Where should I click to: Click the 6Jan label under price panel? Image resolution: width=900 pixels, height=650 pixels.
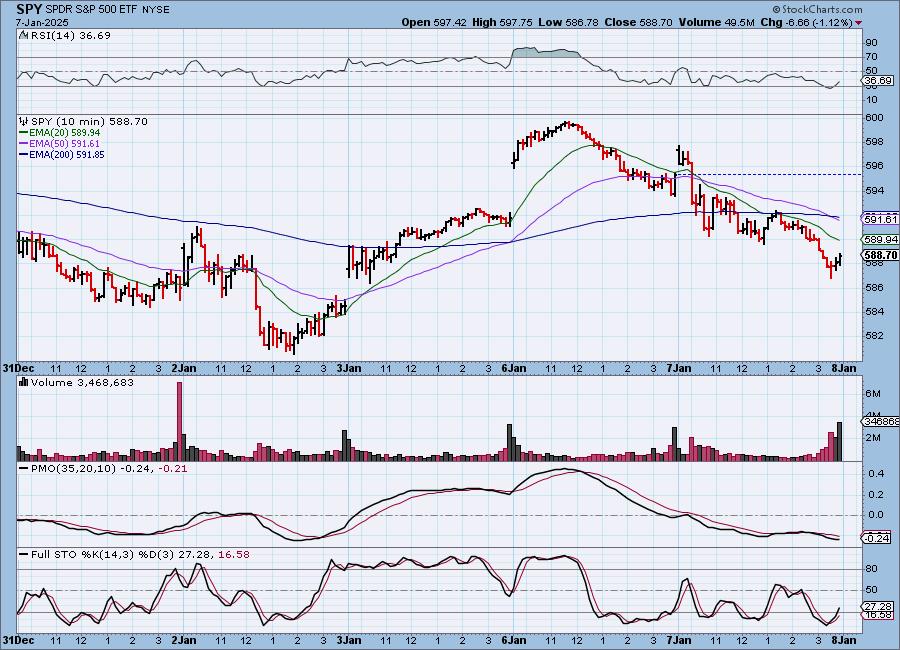pyautogui.click(x=513, y=368)
